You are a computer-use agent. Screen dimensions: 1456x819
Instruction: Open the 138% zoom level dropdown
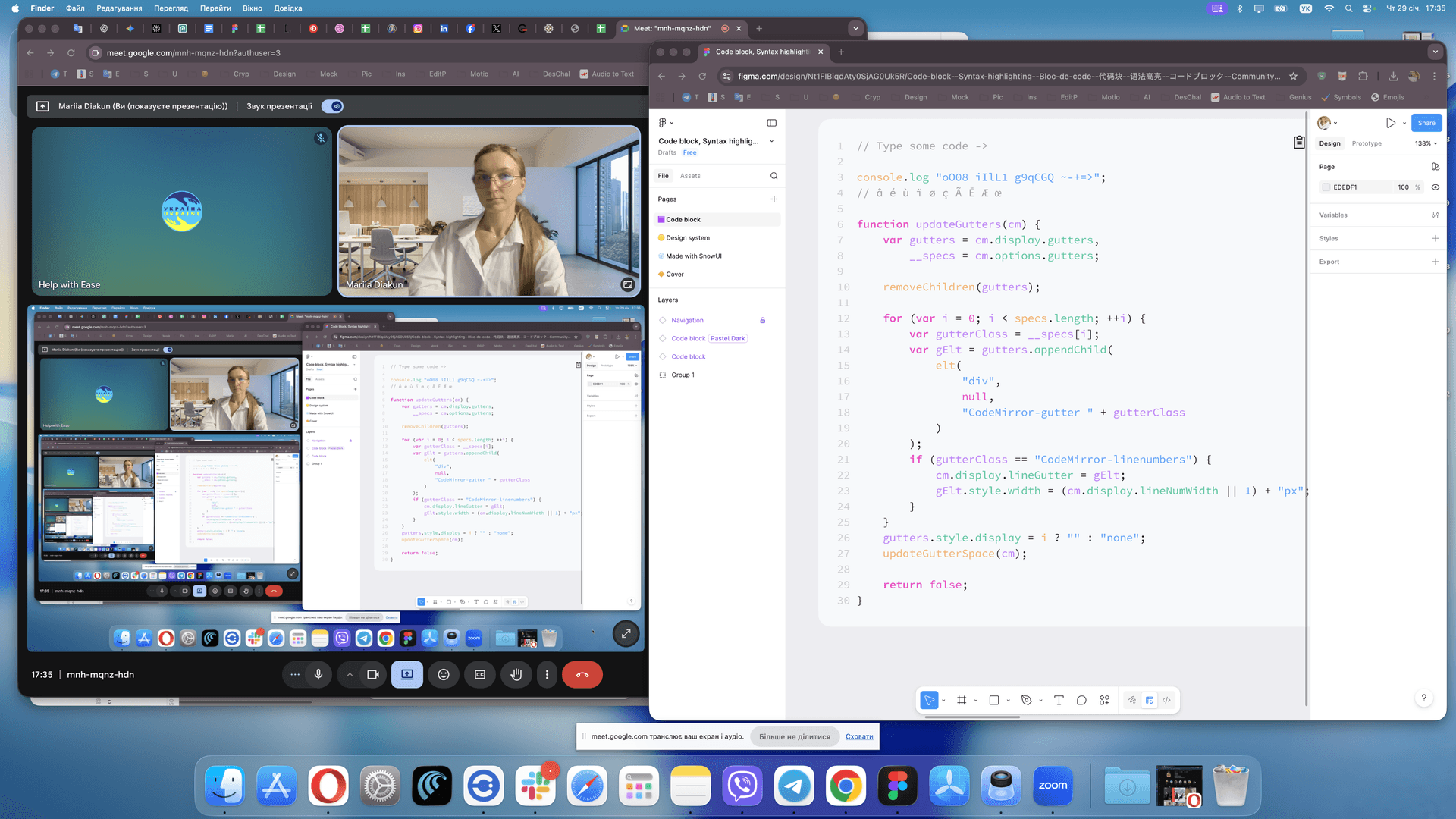tap(1426, 143)
